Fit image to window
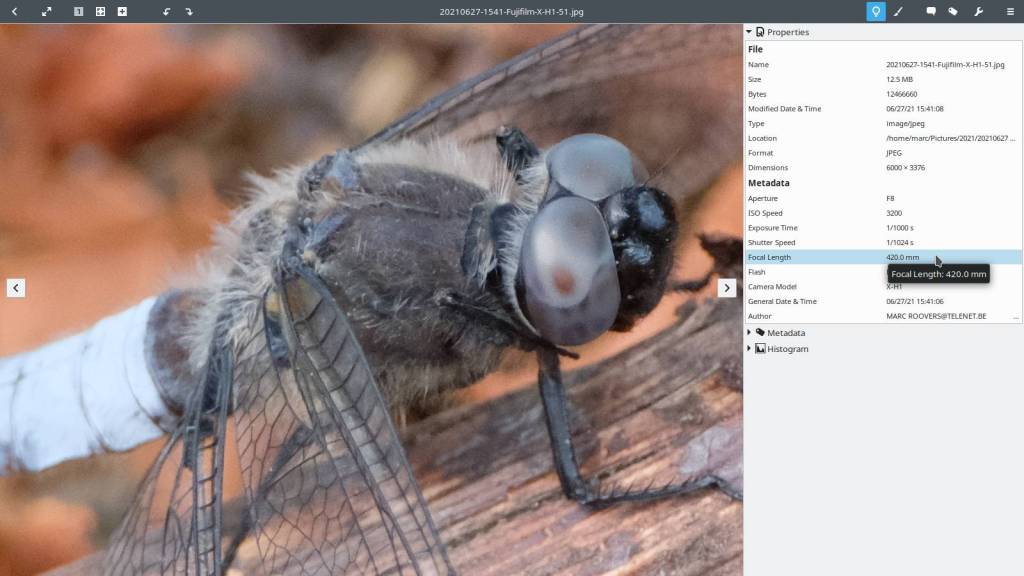 coord(101,11)
